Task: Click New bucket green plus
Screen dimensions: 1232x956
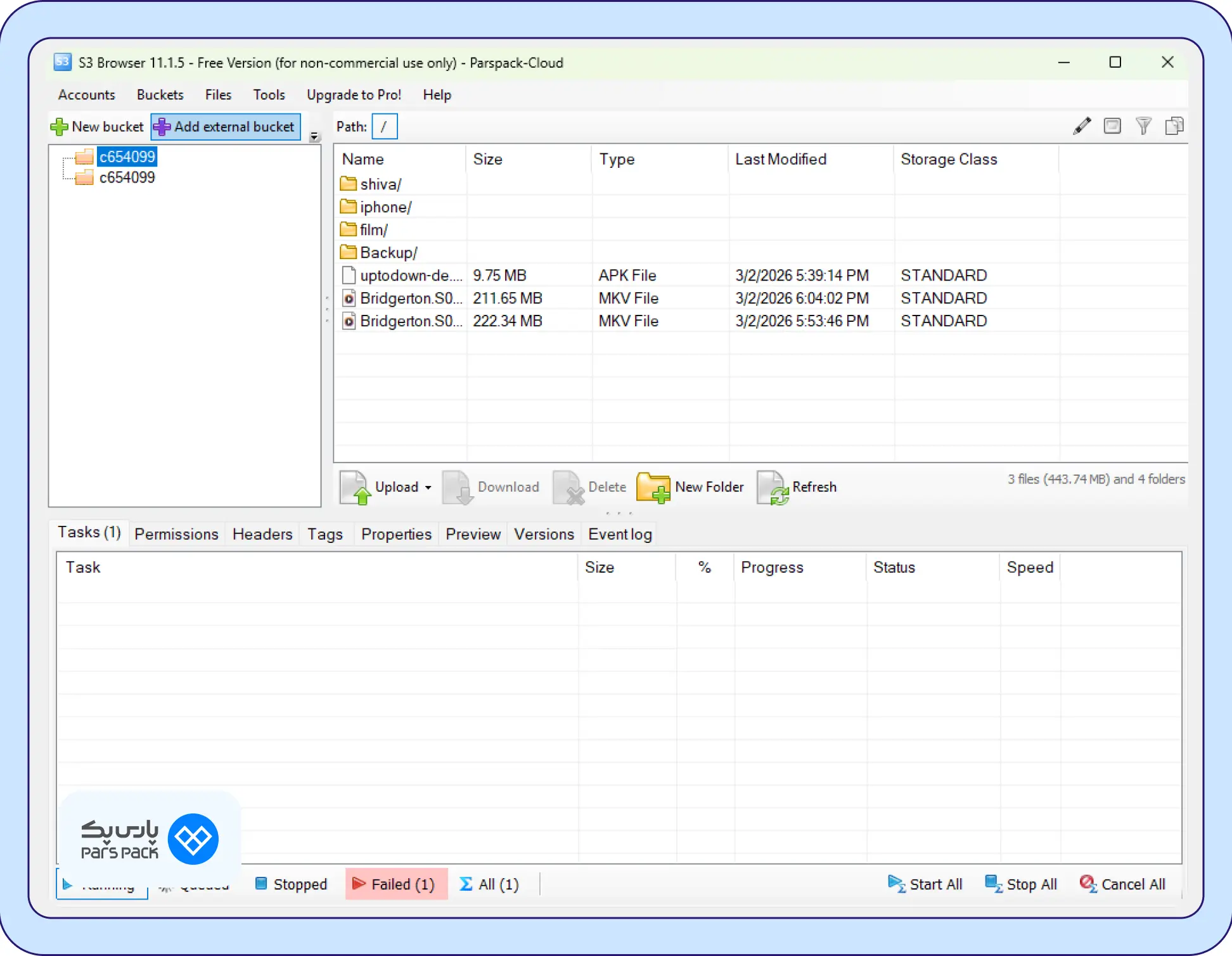Action: click(x=59, y=127)
